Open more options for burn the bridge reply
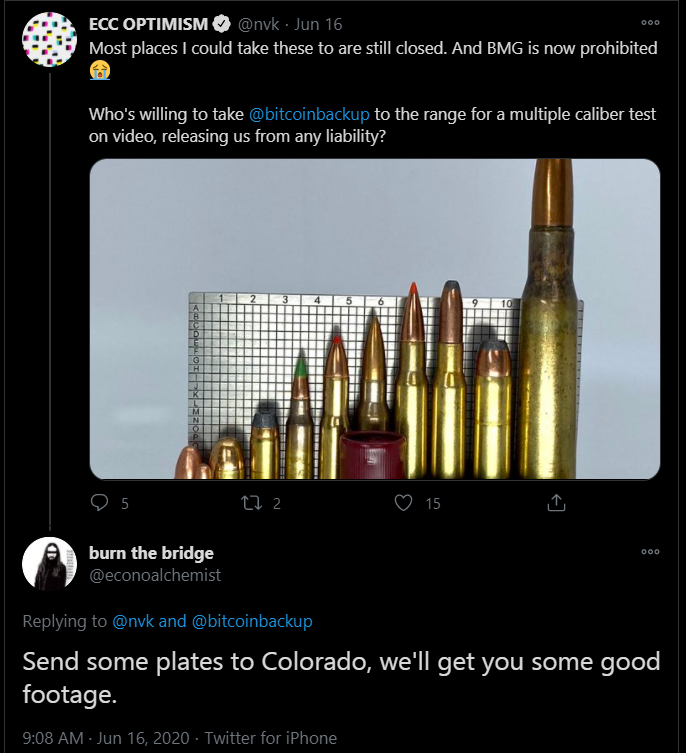 pyautogui.click(x=650, y=551)
